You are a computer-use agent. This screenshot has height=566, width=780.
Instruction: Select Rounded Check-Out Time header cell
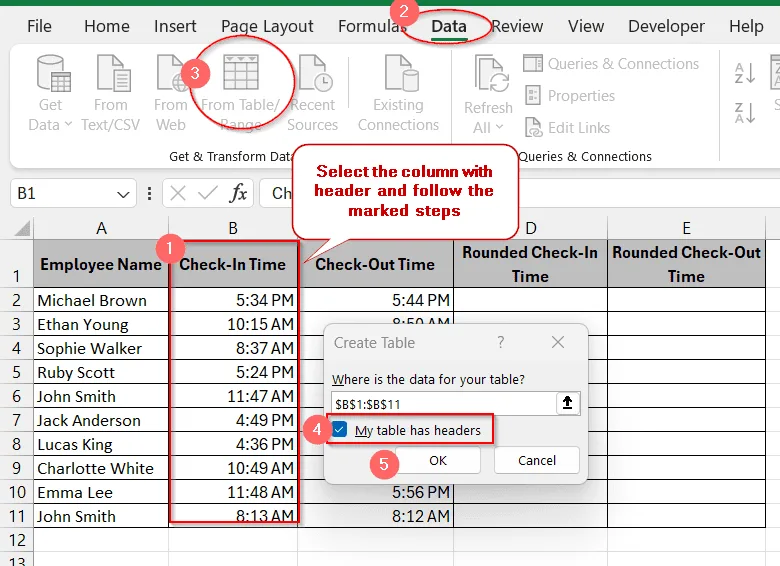coord(686,264)
